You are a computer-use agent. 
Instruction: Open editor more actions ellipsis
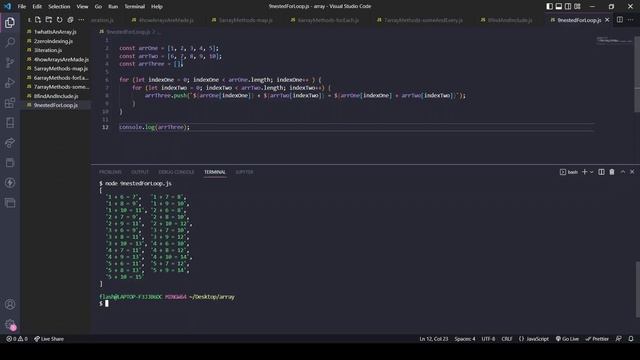coord(631,20)
